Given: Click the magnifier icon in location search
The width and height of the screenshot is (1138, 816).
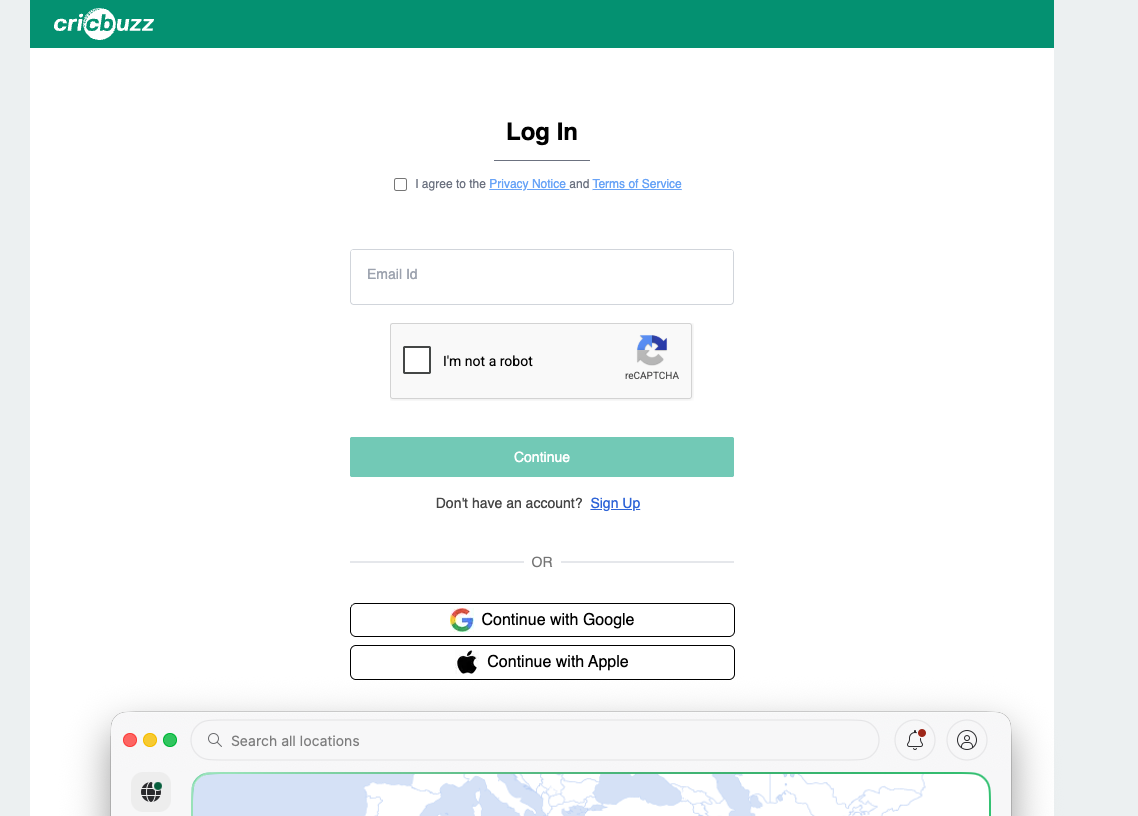Looking at the screenshot, I should [215, 740].
